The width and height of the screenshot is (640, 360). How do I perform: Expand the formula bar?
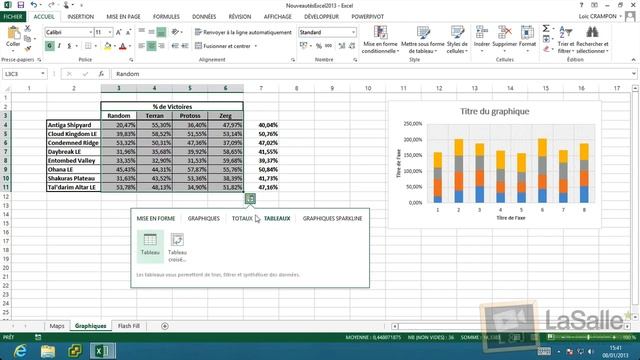pos(633,74)
